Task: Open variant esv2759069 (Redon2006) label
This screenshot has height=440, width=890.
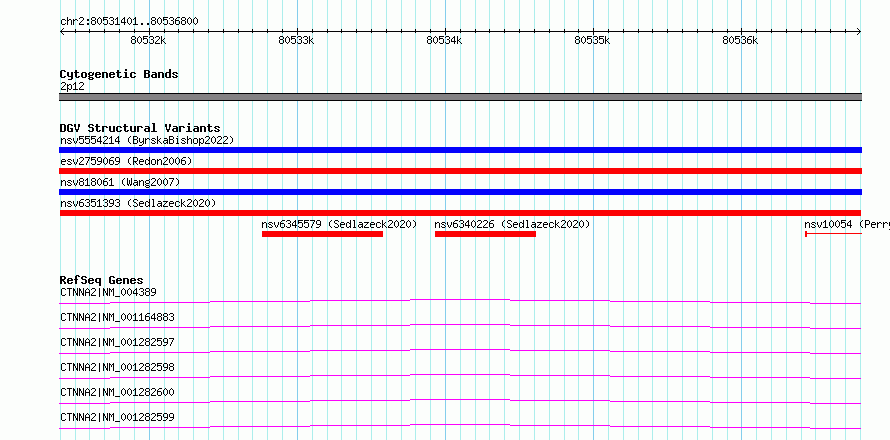Action: [x=126, y=161]
